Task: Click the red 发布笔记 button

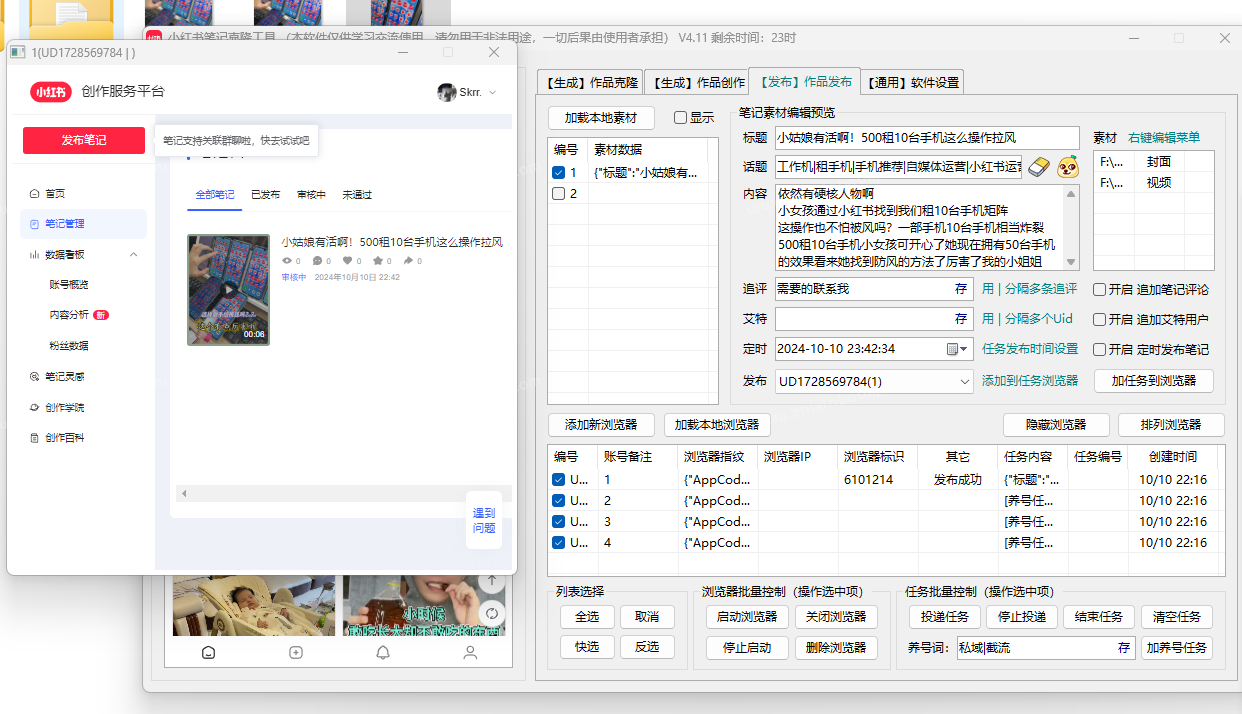Action: (83, 140)
